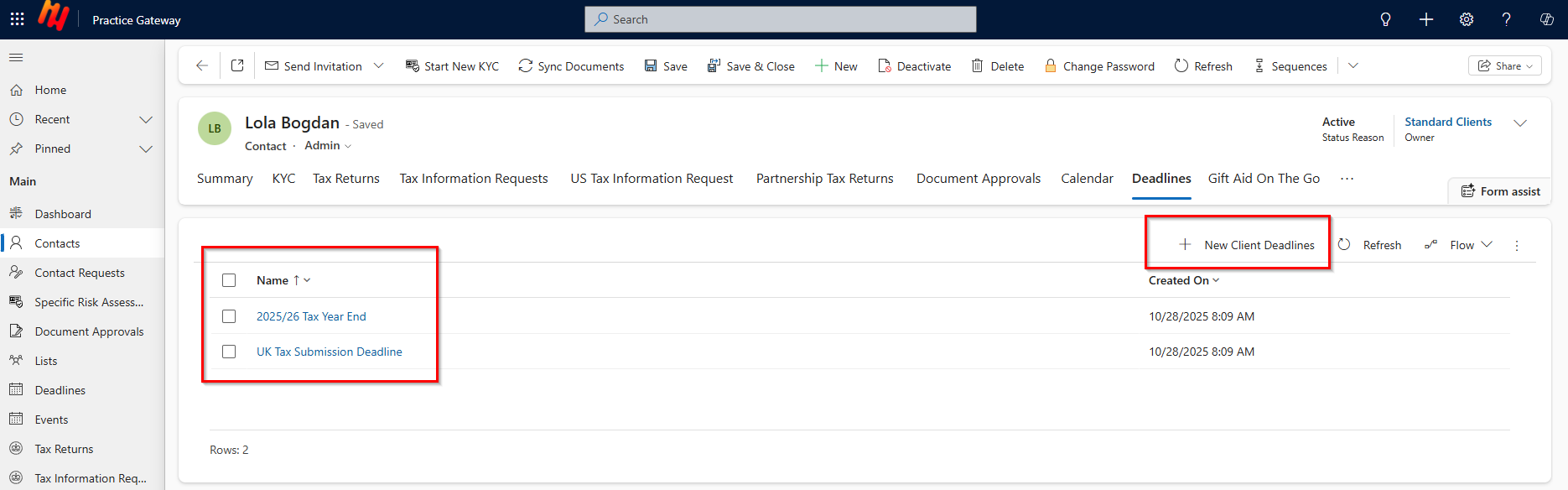Image resolution: width=1568 pixels, height=490 pixels.
Task: Open the settings gear icon
Action: [1466, 19]
